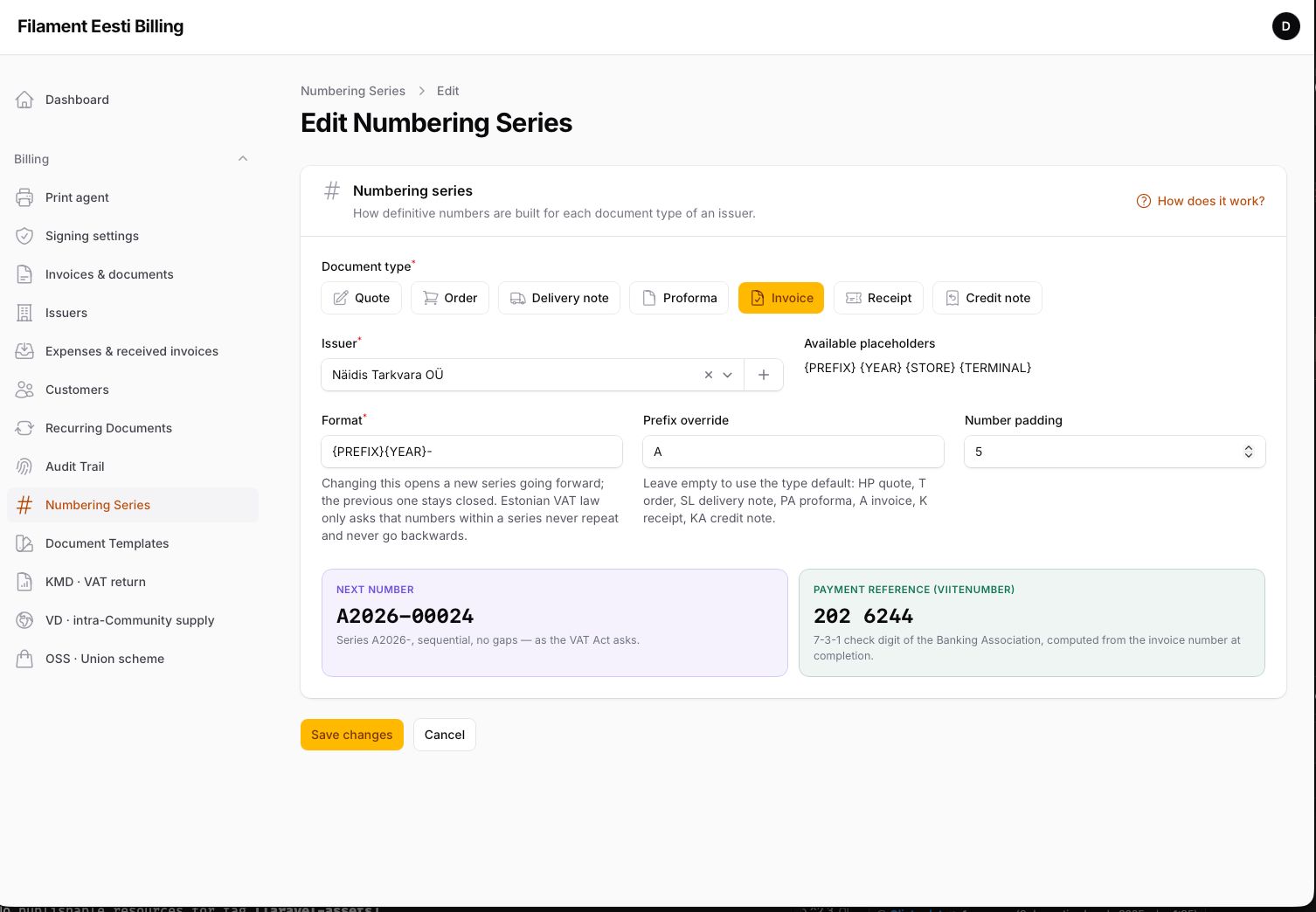Click the Numbering Series breadcrumb link
The height and width of the screenshot is (912, 1316).
pyautogui.click(x=353, y=91)
